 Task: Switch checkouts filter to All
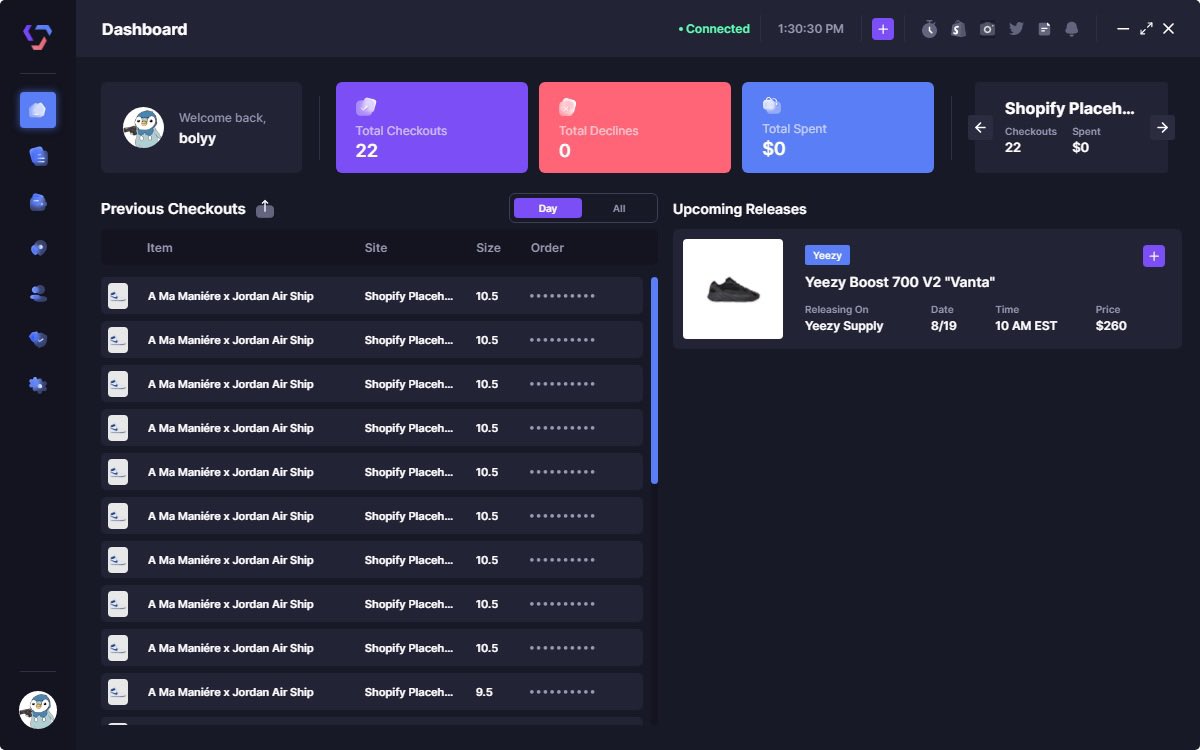point(619,208)
